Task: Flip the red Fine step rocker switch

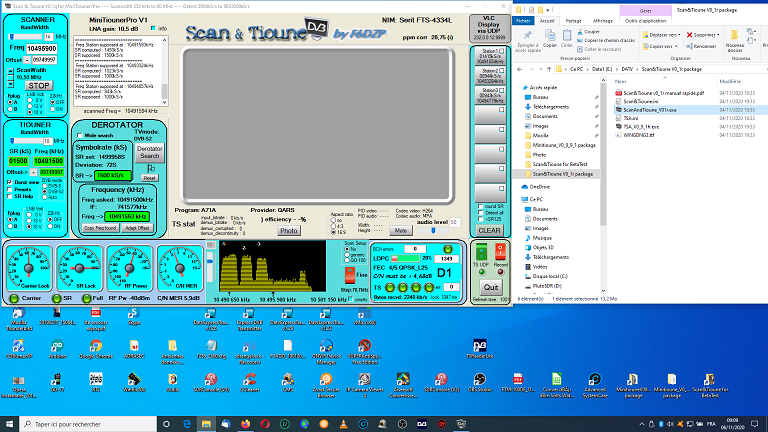Action: point(350,275)
